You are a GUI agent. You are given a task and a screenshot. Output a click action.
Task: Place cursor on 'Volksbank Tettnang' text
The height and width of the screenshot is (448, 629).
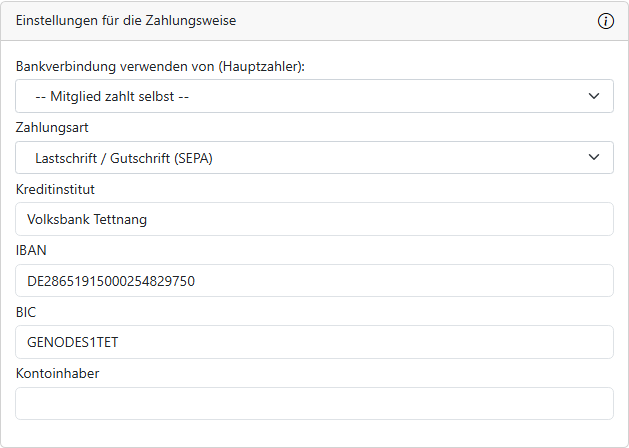click(87, 219)
